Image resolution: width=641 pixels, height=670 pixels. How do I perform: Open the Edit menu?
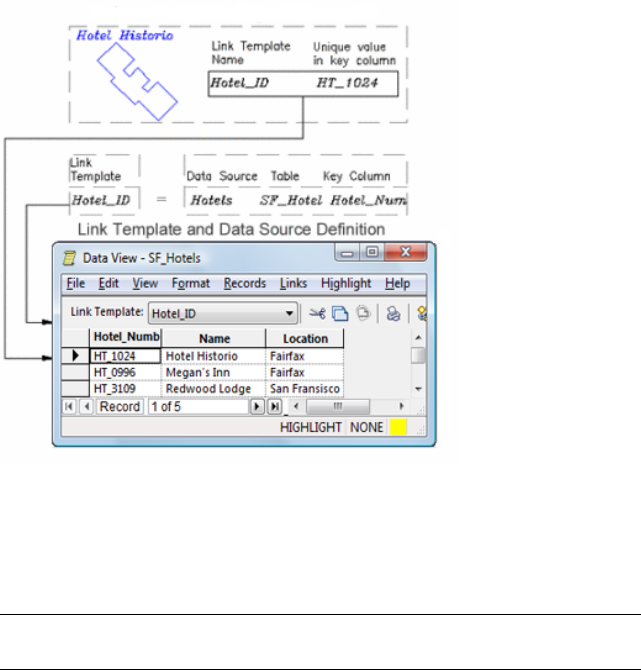click(x=108, y=283)
